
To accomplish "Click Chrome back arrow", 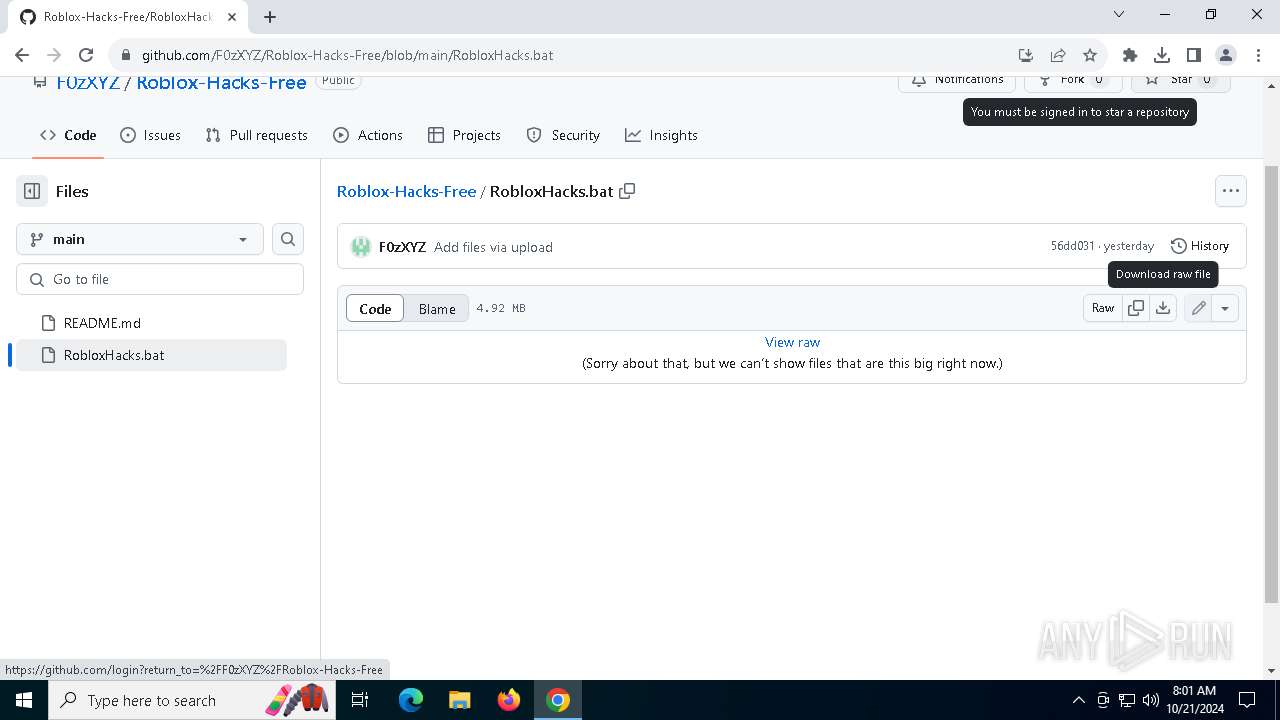I will click(22, 55).
